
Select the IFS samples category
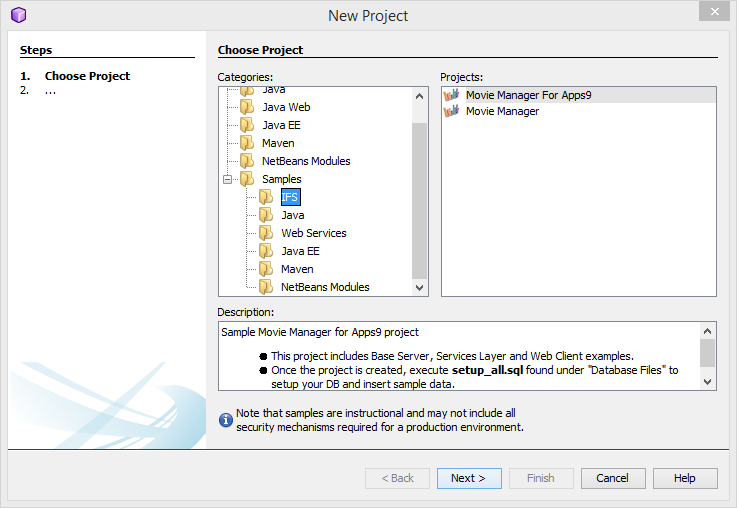[x=290, y=197]
